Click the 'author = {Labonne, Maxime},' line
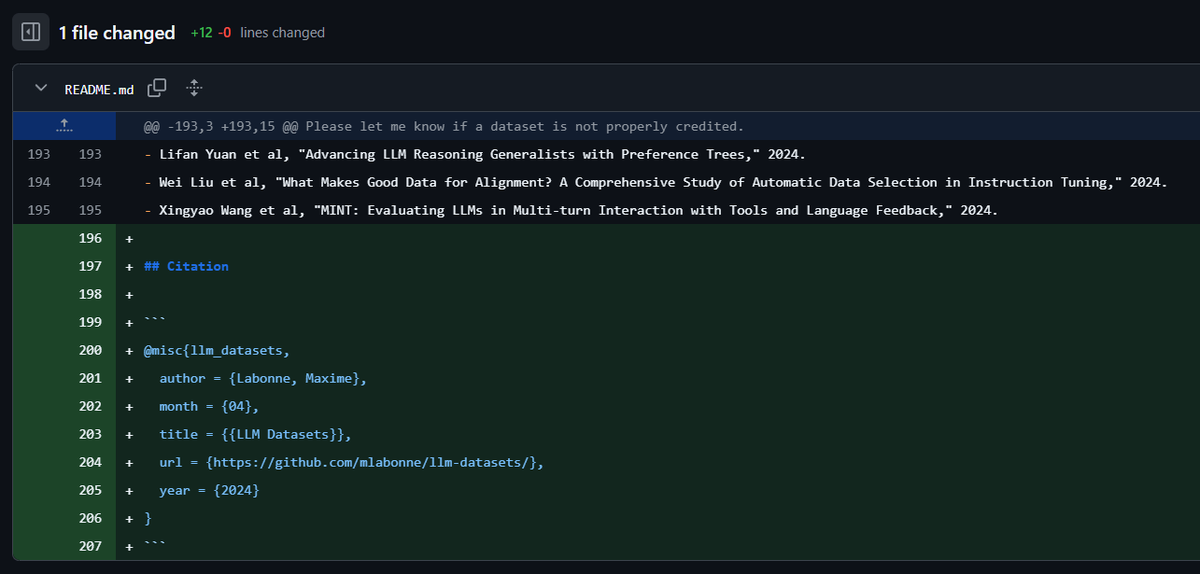 tap(263, 378)
